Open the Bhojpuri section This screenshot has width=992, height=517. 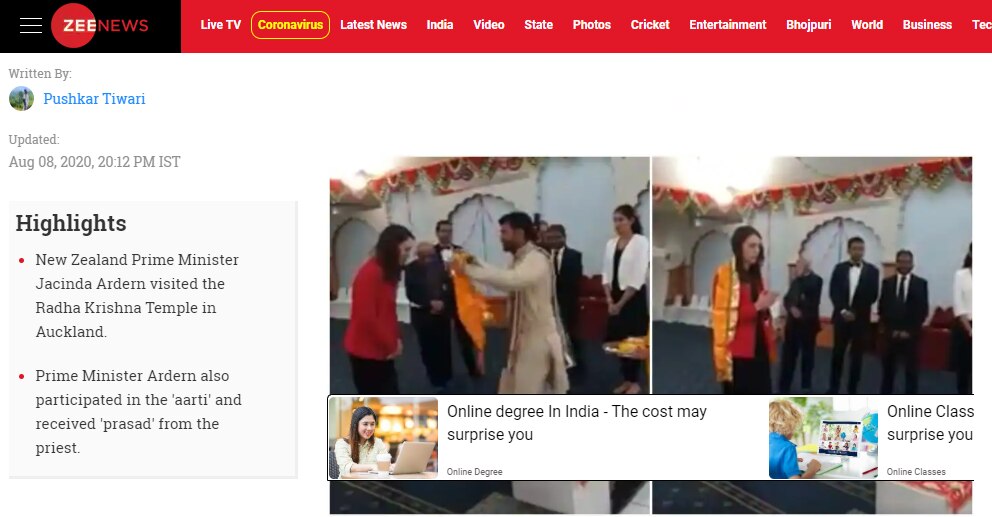(x=808, y=25)
